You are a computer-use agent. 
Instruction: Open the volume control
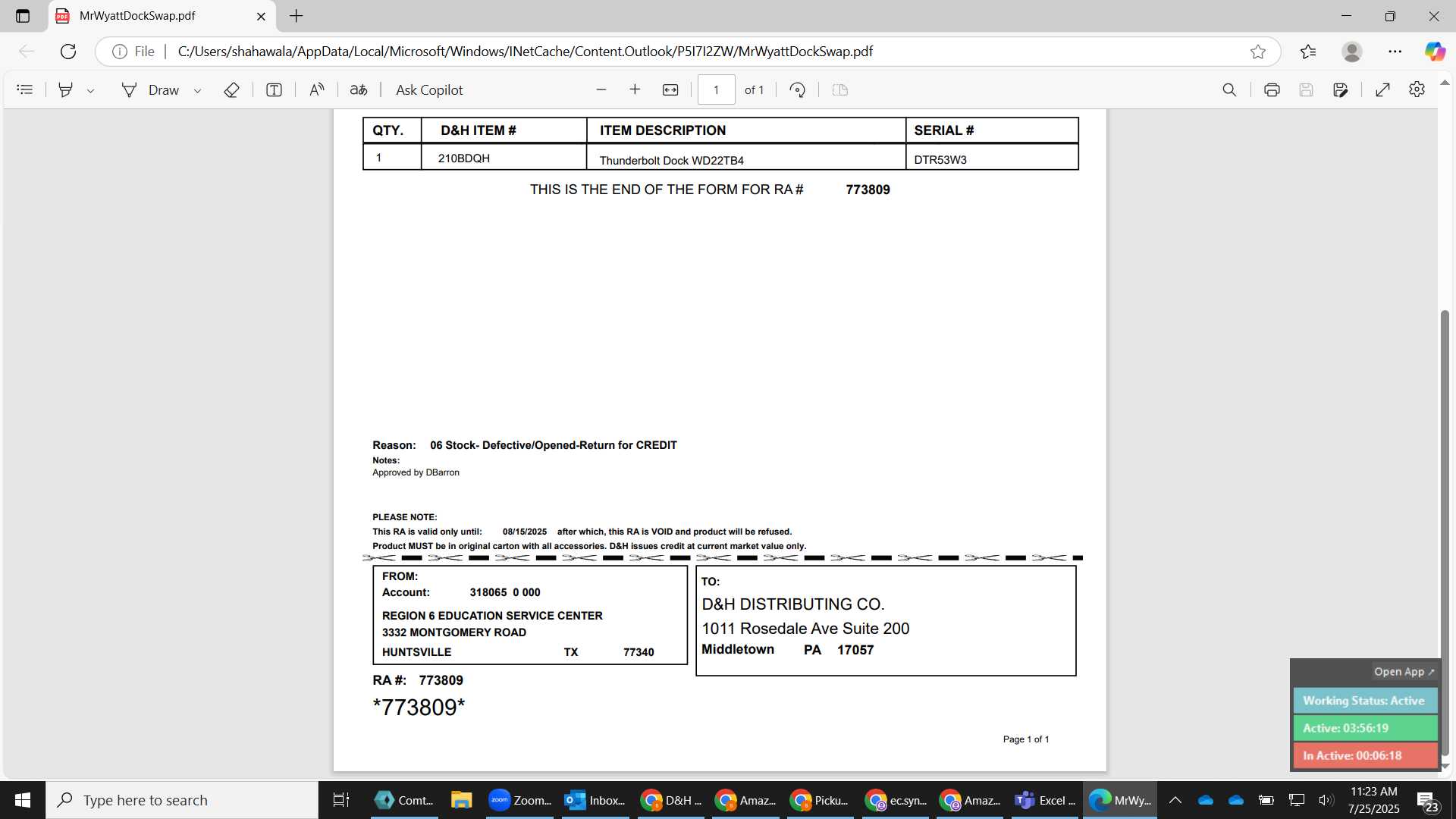tap(1326, 800)
